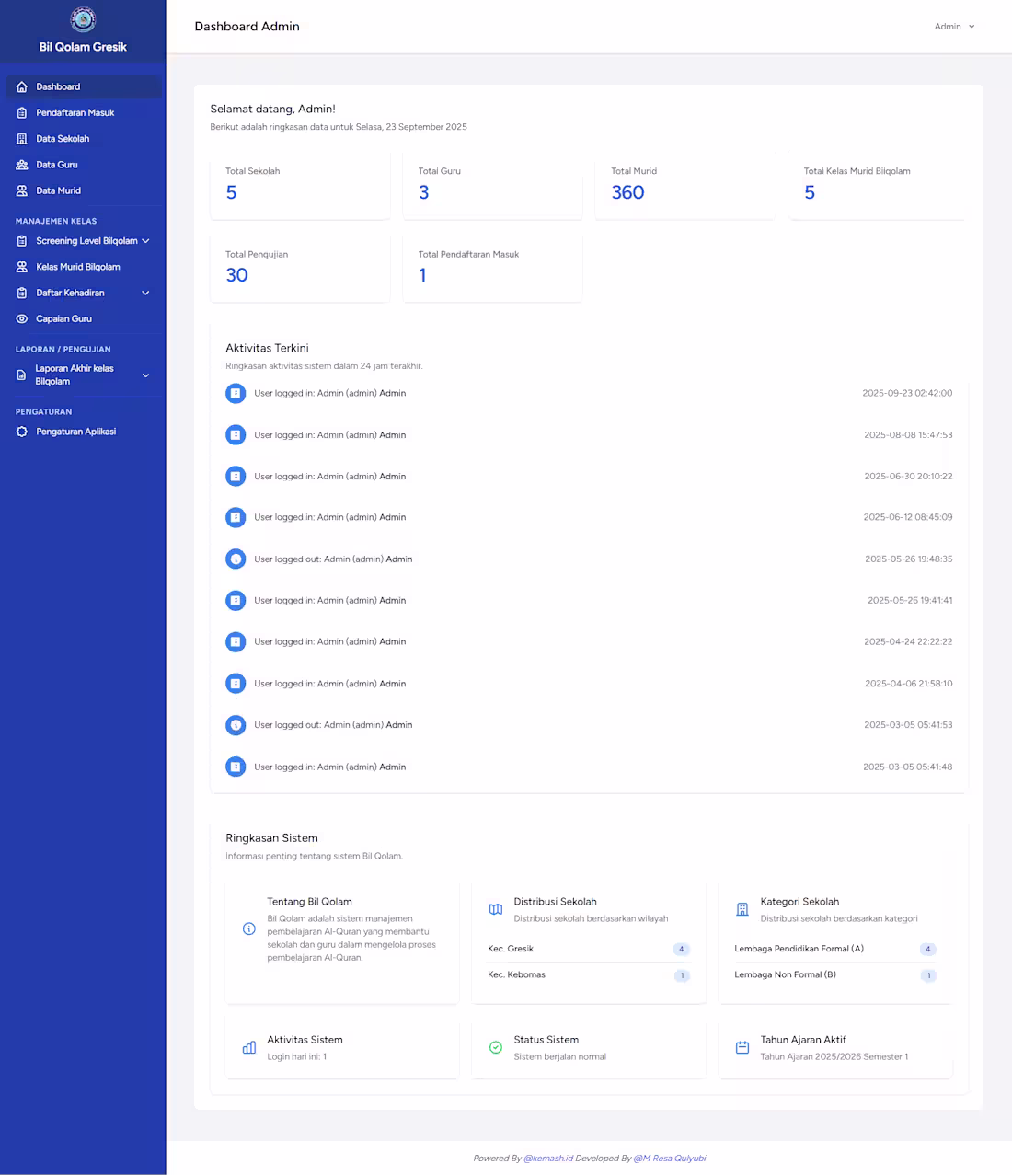Click the Total Pengujian 30 card
Screen dimensions: 1012x1176
[300, 268]
